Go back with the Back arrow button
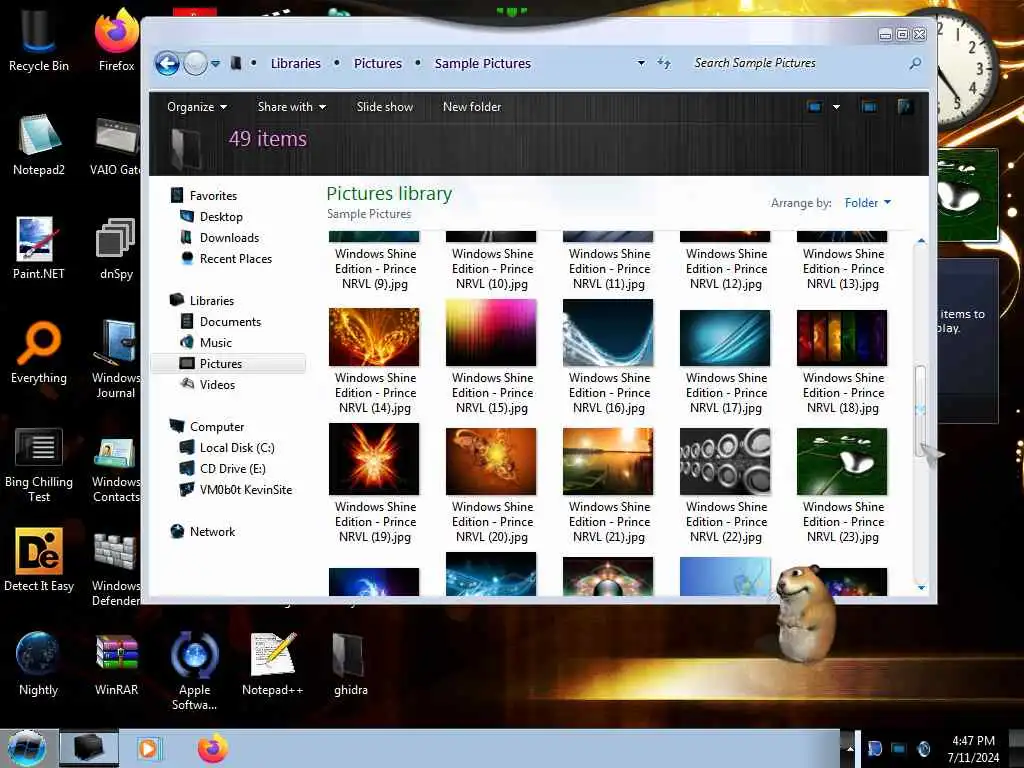Screen dimensions: 1024x768 (x=167, y=64)
